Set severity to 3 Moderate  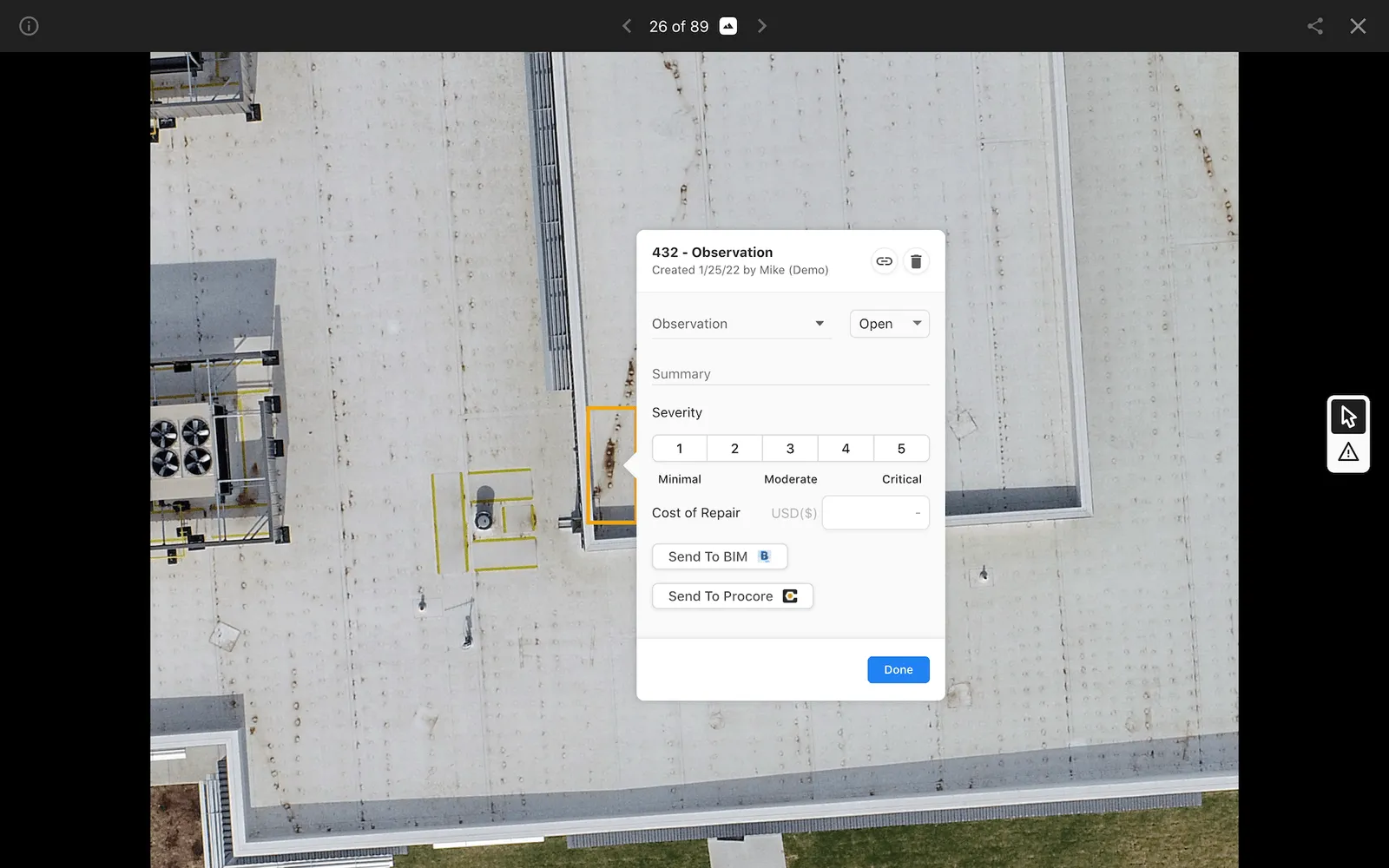click(790, 448)
